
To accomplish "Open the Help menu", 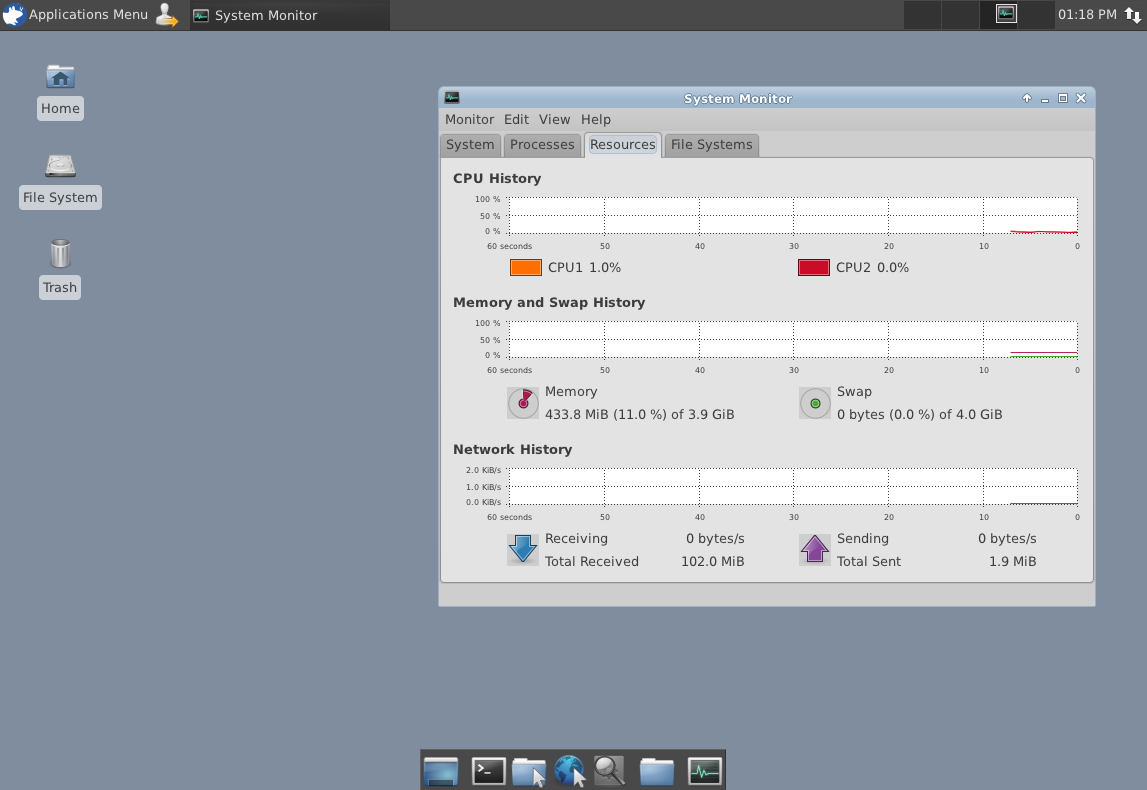I will [x=595, y=119].
